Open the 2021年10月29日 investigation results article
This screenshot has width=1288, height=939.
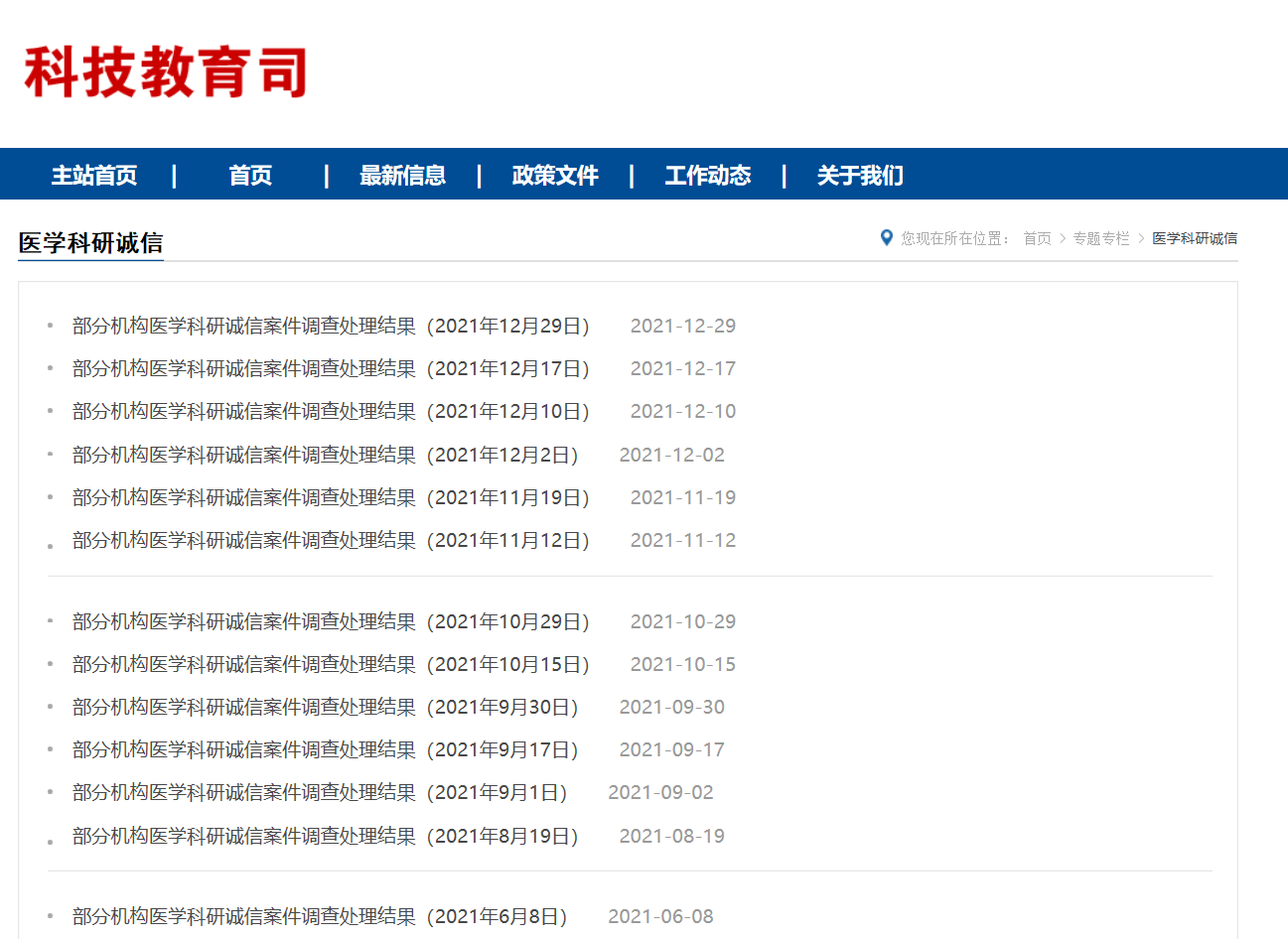332,621
